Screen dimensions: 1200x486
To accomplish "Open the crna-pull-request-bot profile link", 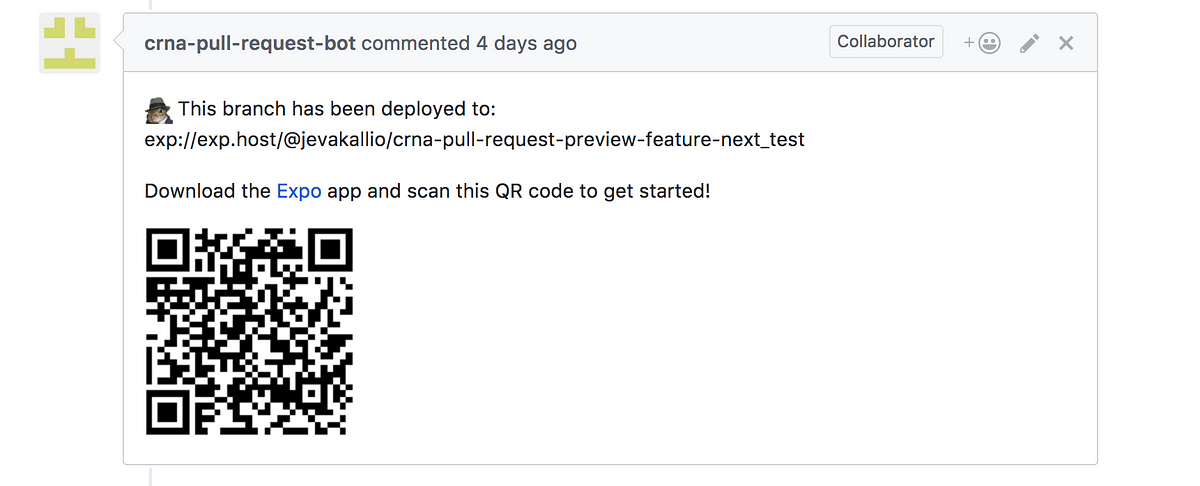I will click(x=250, y=43).
